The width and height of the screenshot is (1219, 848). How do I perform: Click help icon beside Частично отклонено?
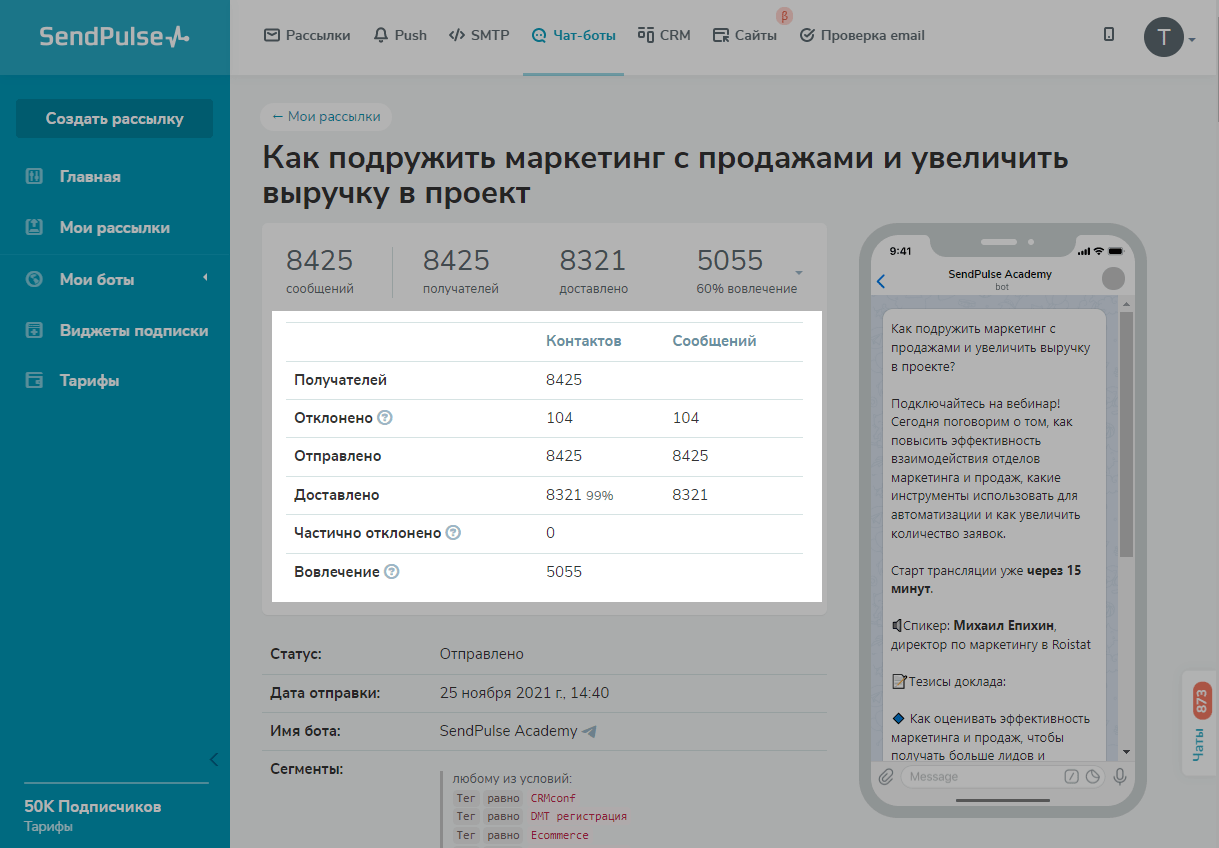pos(453,533)
